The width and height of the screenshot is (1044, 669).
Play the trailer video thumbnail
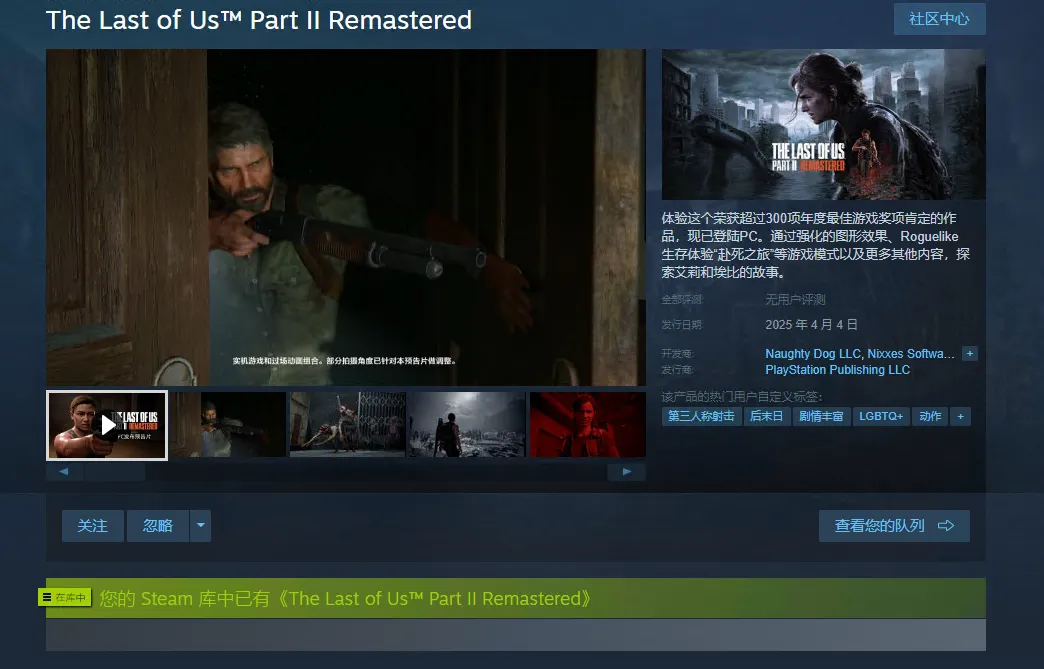(107, 425)
